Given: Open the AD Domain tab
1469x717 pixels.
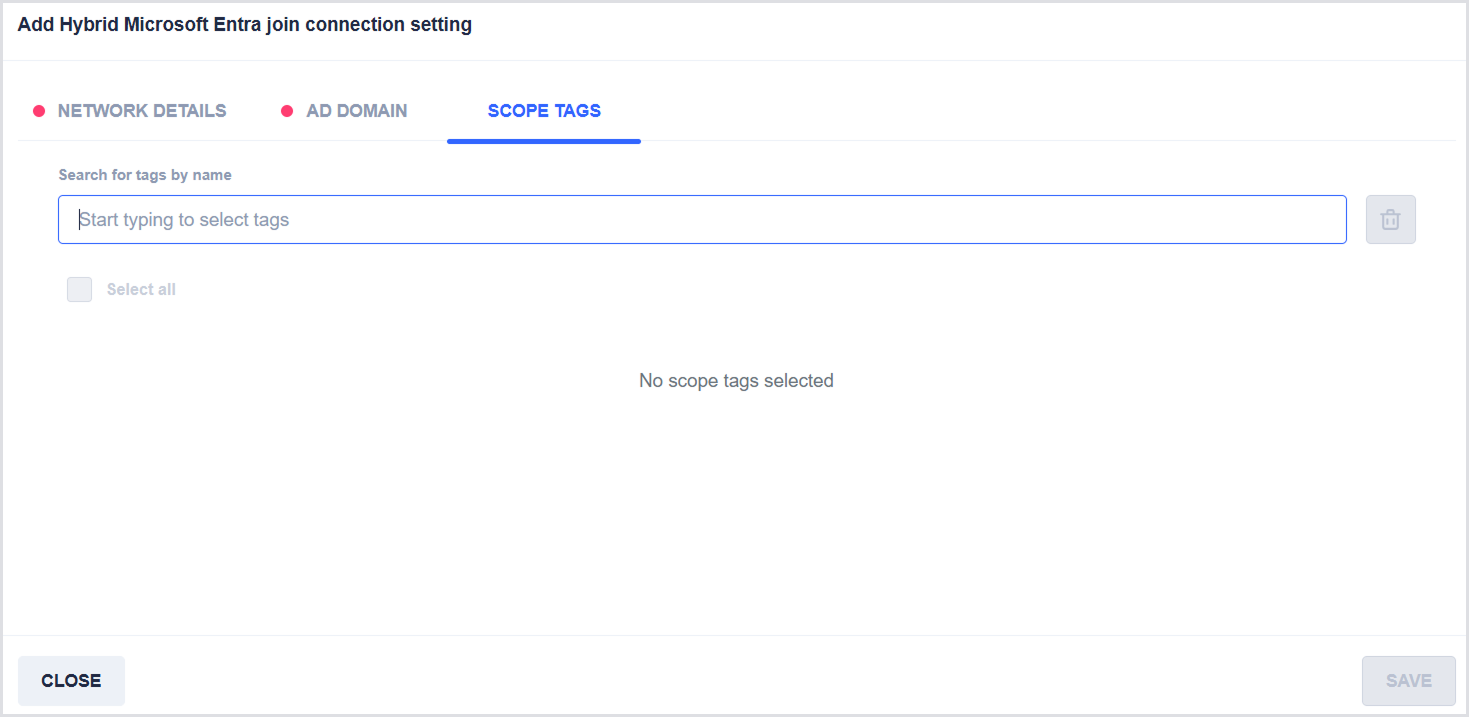Looking at the screenshot, I should click(x=356, y=111).
